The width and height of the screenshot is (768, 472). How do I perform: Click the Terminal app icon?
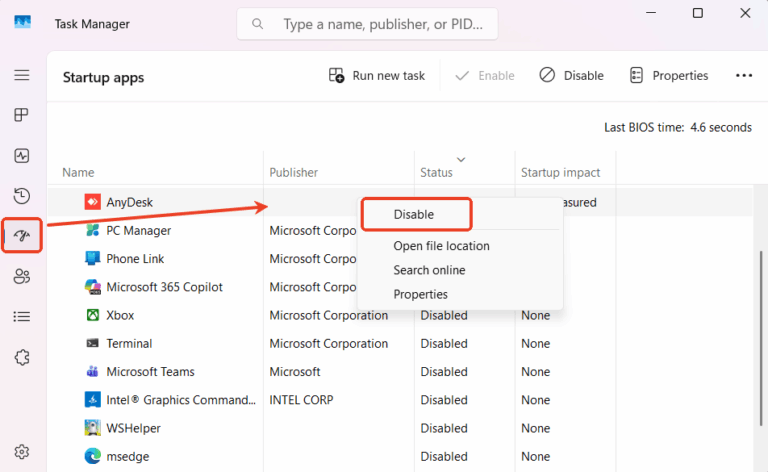click(93, 343)
